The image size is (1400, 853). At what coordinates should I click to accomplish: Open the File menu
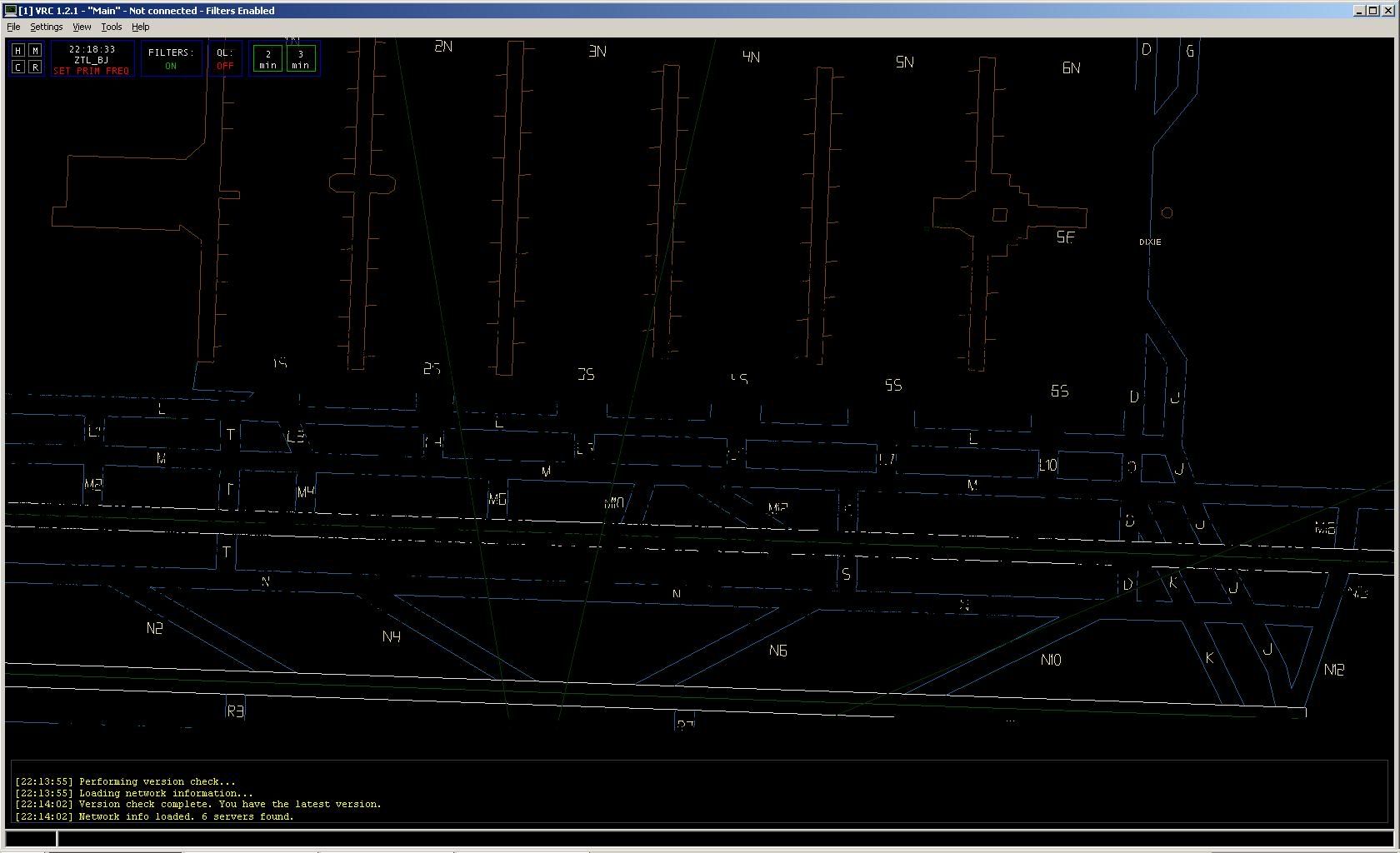pyautogui.click(x=13, y=27)
